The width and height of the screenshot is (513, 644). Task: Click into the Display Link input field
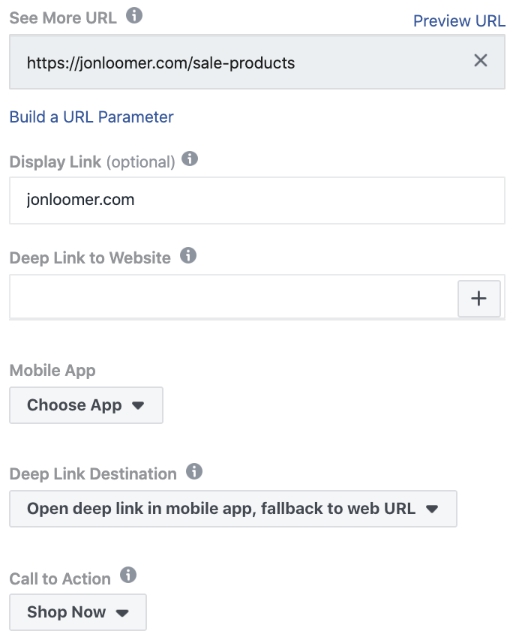257,200
